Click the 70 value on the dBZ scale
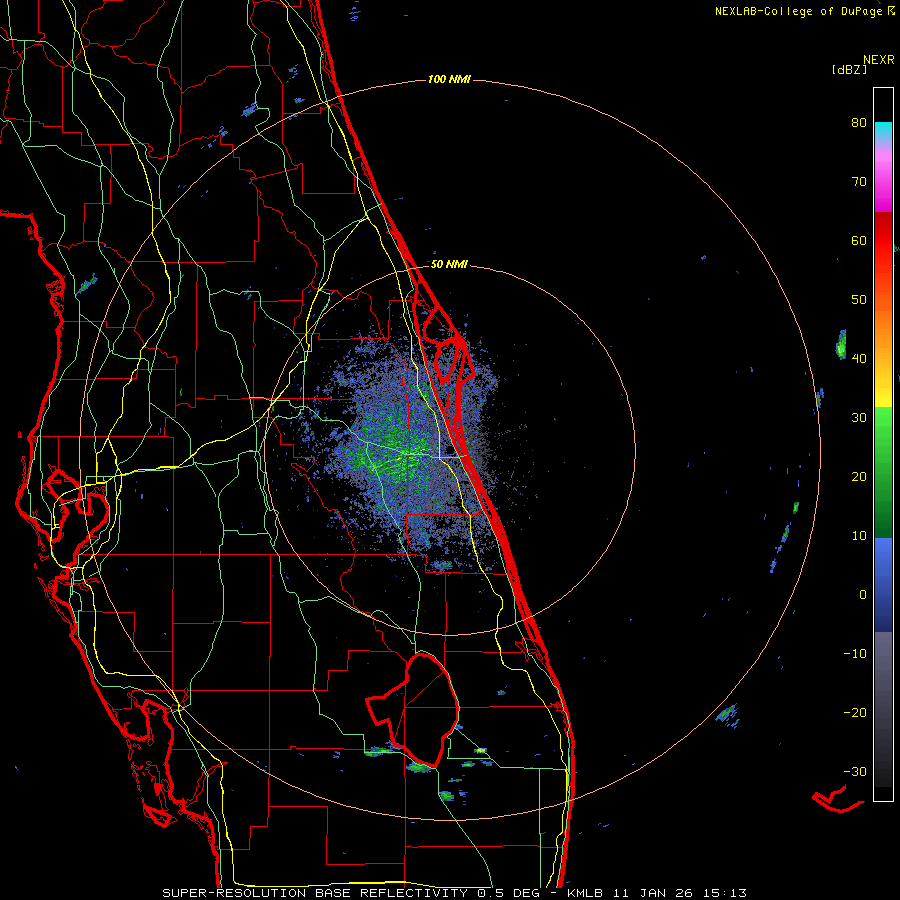 pyautogui.click(x=859, y=182)
